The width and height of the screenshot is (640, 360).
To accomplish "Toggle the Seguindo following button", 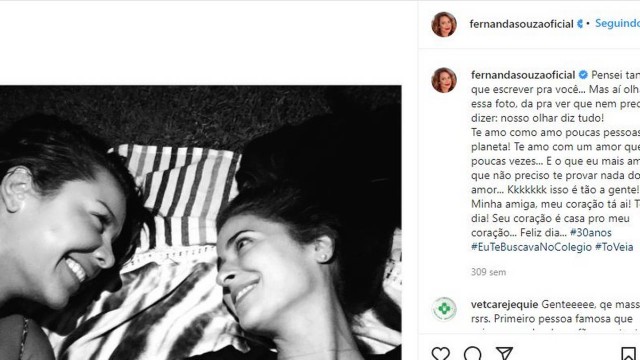I will tap(617, 24).
